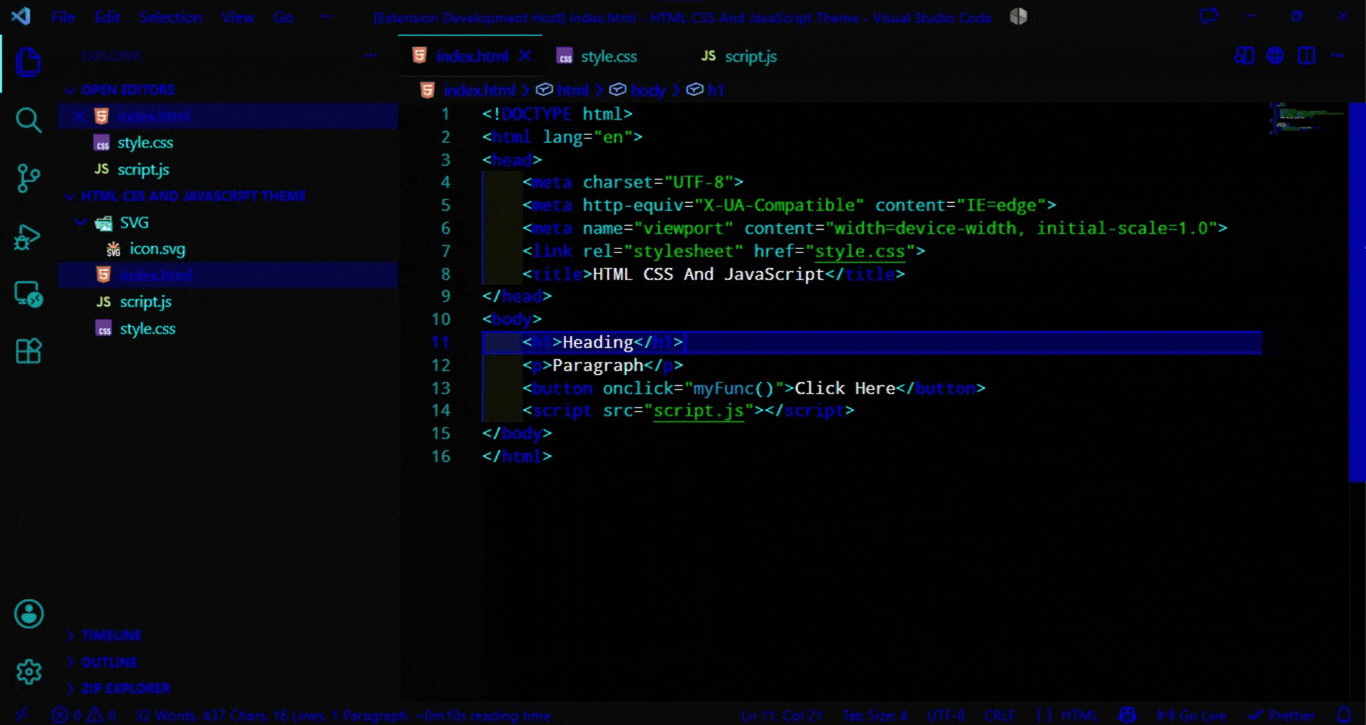
Task: Open the Run and Debug view
Action: point(28,237)
